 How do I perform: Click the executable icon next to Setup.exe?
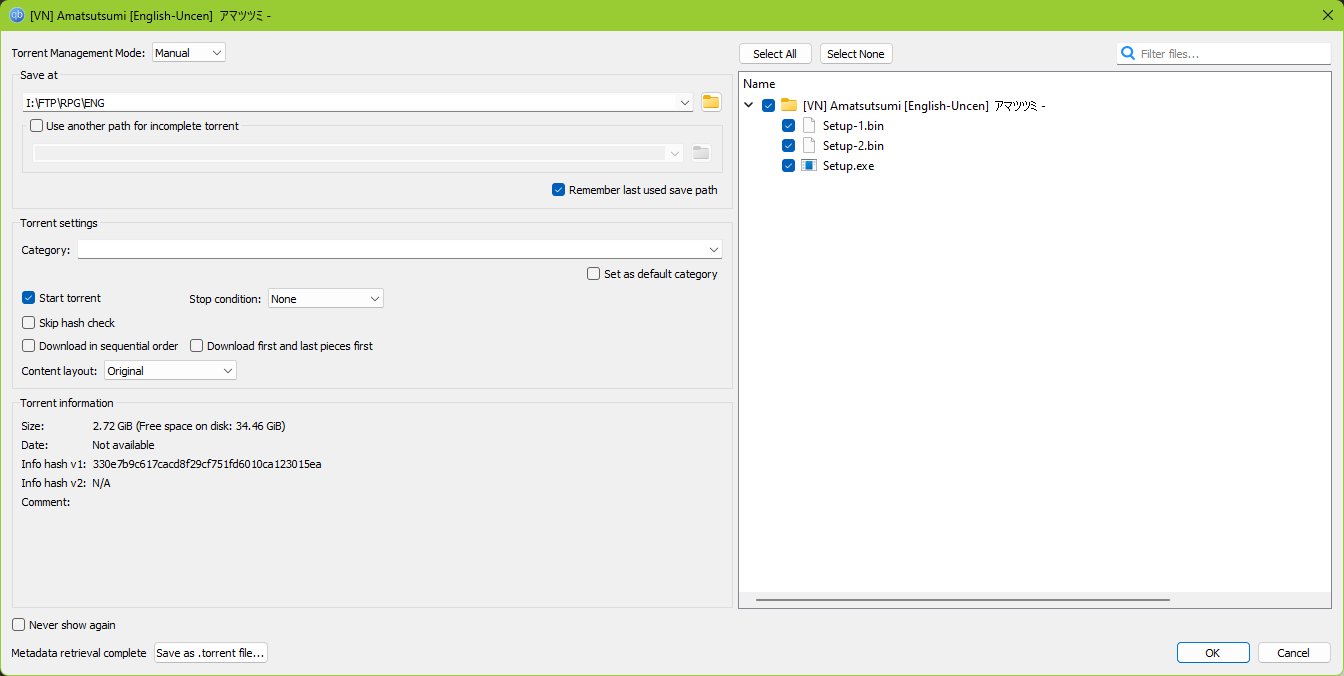click(x=809, y=166)
